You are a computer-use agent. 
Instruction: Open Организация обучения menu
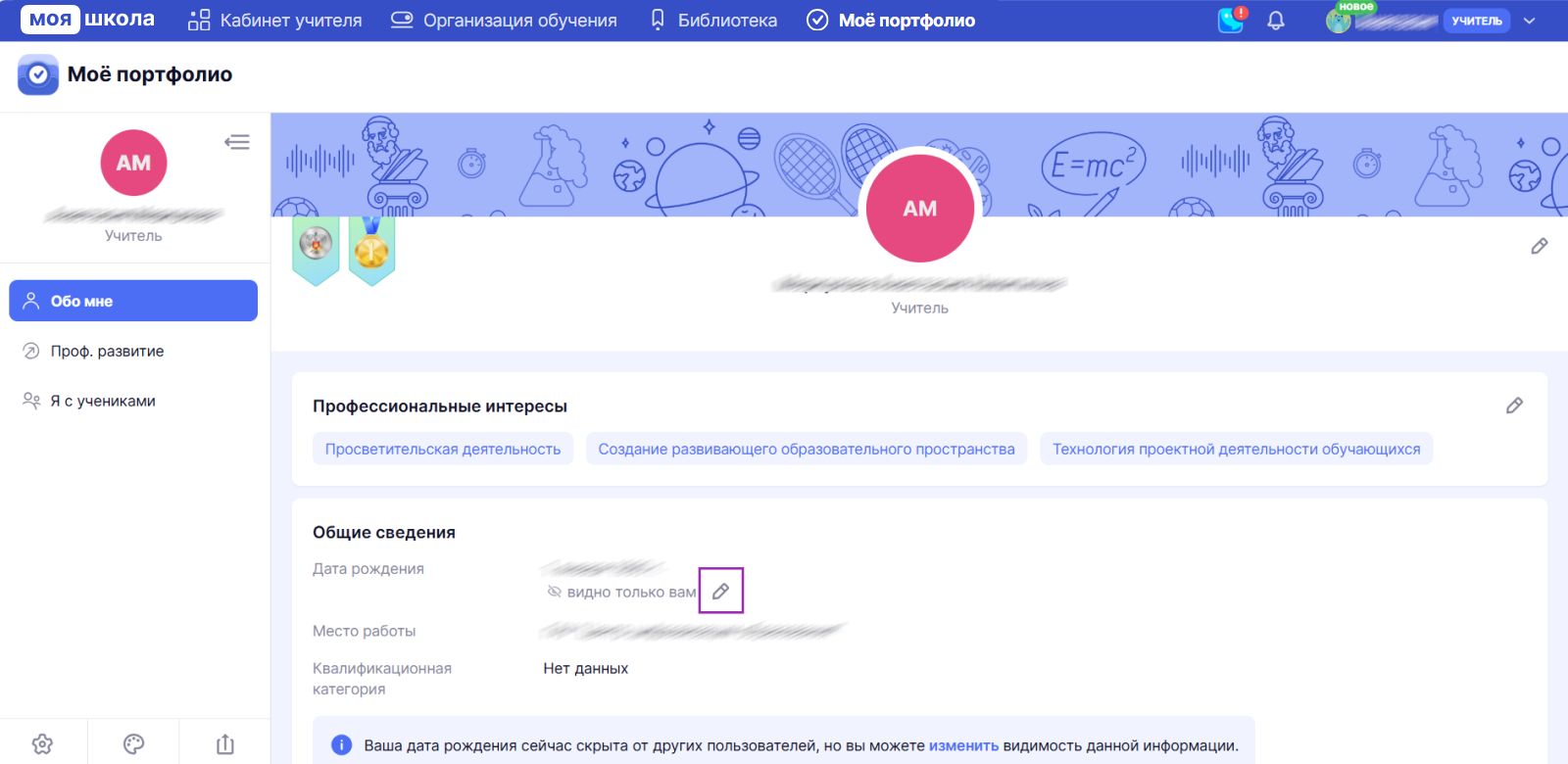click(504, 21)
